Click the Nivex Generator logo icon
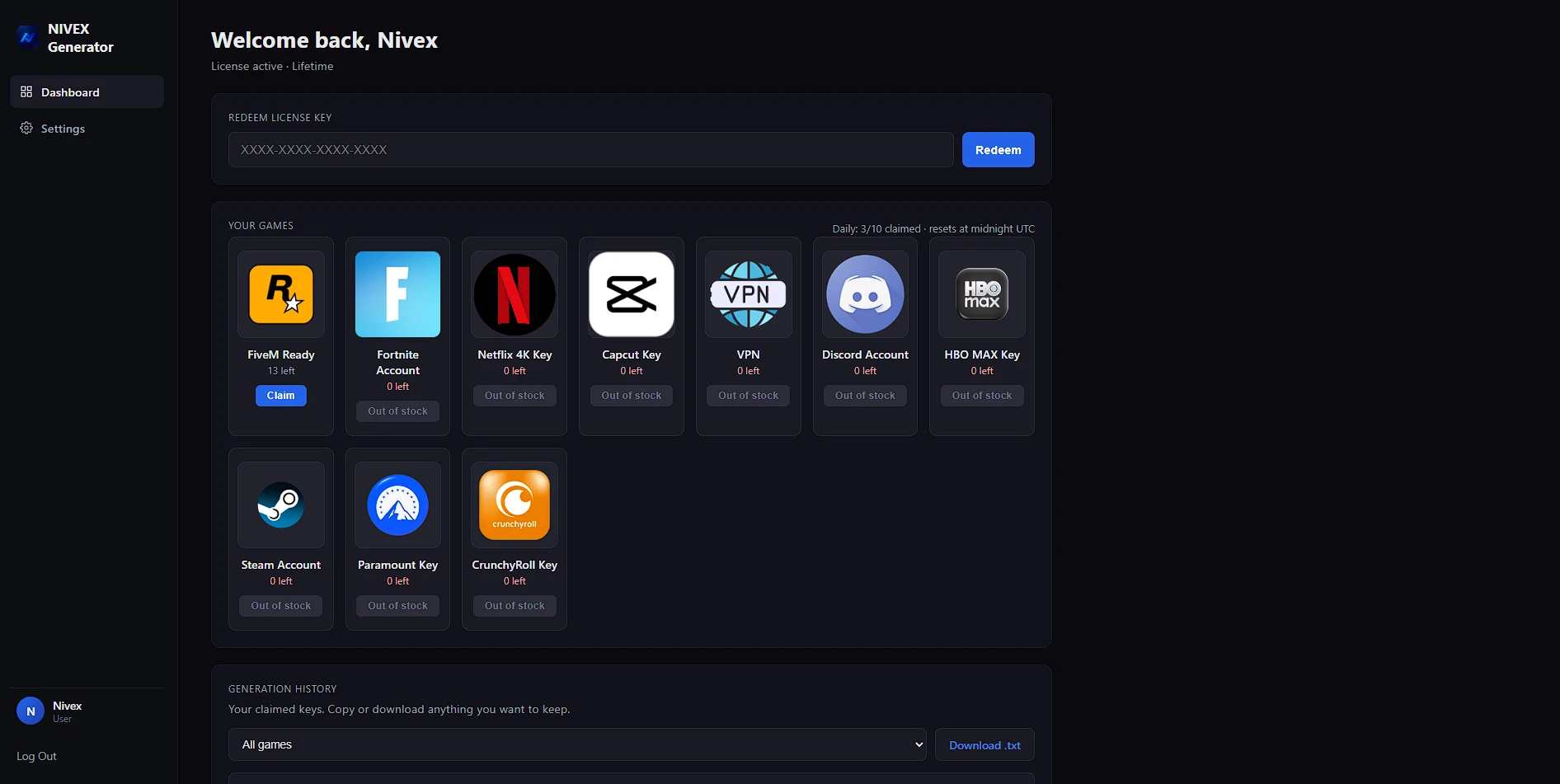 click(27, 37)
